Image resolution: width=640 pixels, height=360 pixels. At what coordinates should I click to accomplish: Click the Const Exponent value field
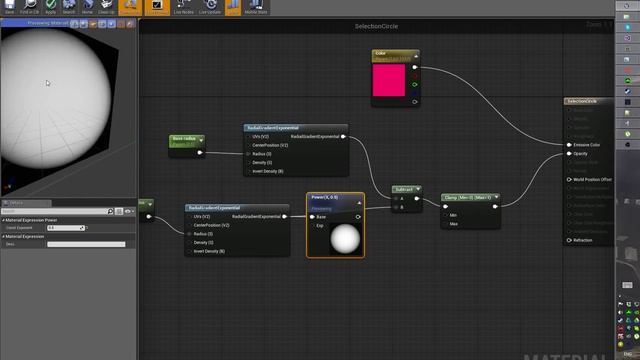pos(66,228)
